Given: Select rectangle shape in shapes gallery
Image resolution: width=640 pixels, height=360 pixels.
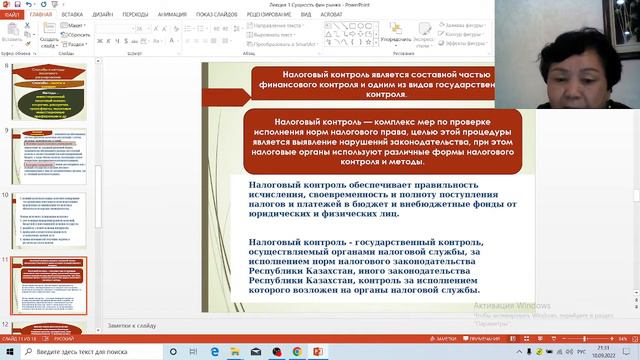Looking at the screenshot, I should (352, 26).
